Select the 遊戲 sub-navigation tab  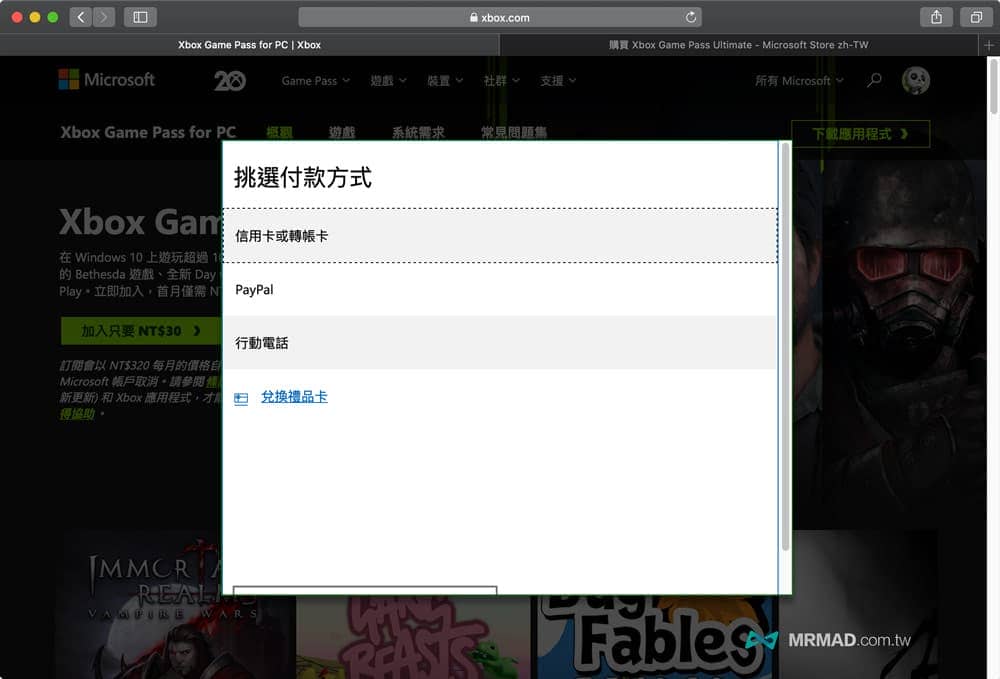coord(342,133)
